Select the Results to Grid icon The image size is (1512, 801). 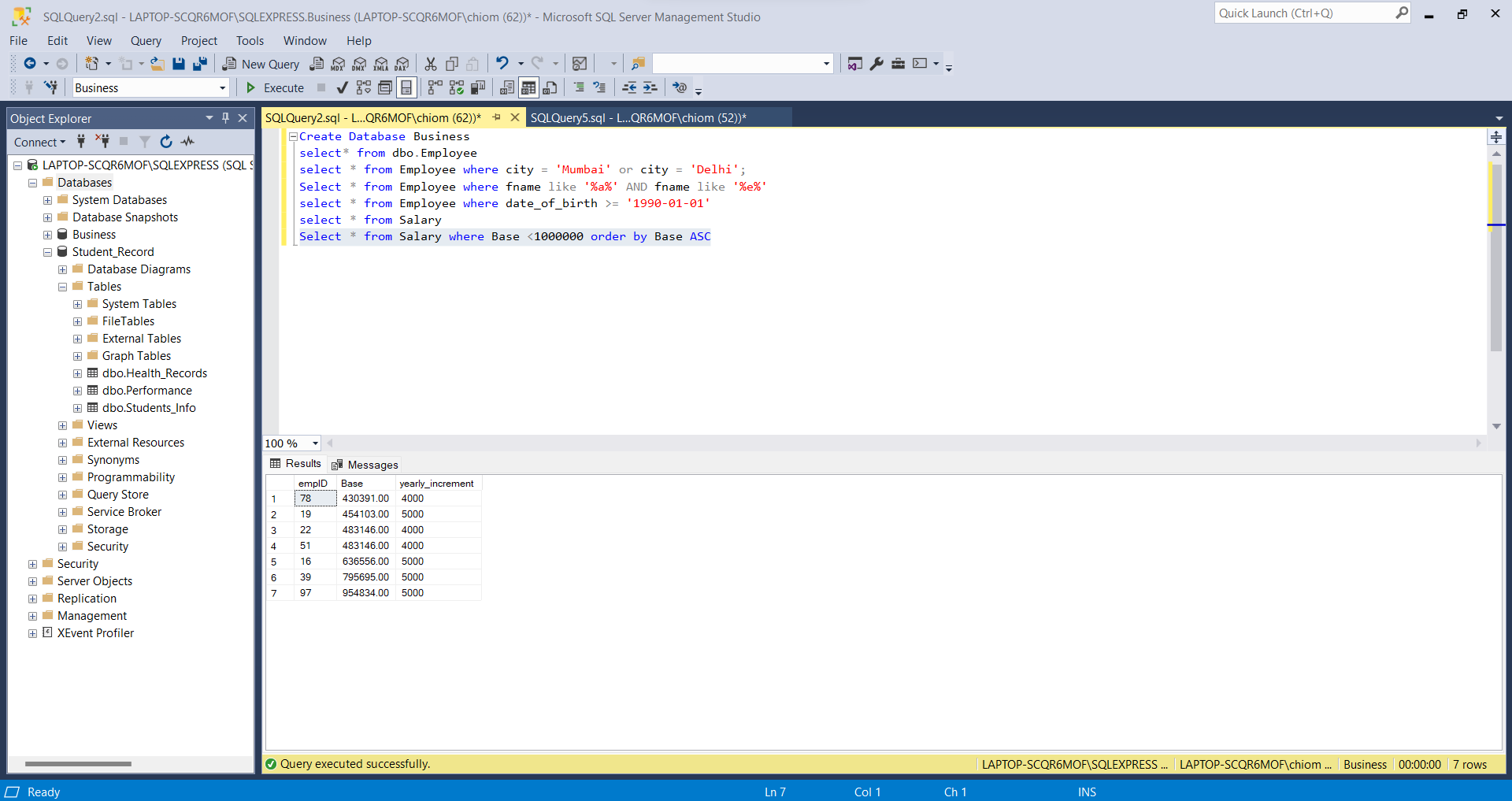point(528,87)
